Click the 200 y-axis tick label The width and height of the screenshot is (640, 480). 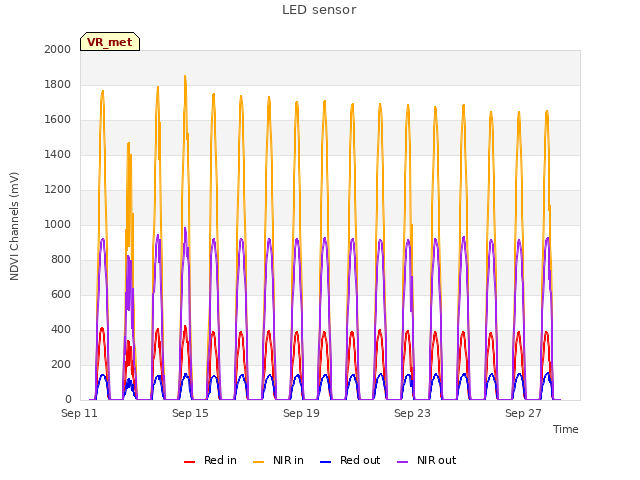click(x=61, y=364)
